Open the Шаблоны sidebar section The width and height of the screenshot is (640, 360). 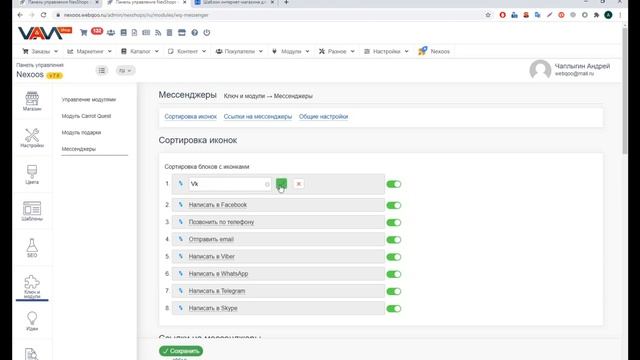pyautogui.click(x=32, y=211)
